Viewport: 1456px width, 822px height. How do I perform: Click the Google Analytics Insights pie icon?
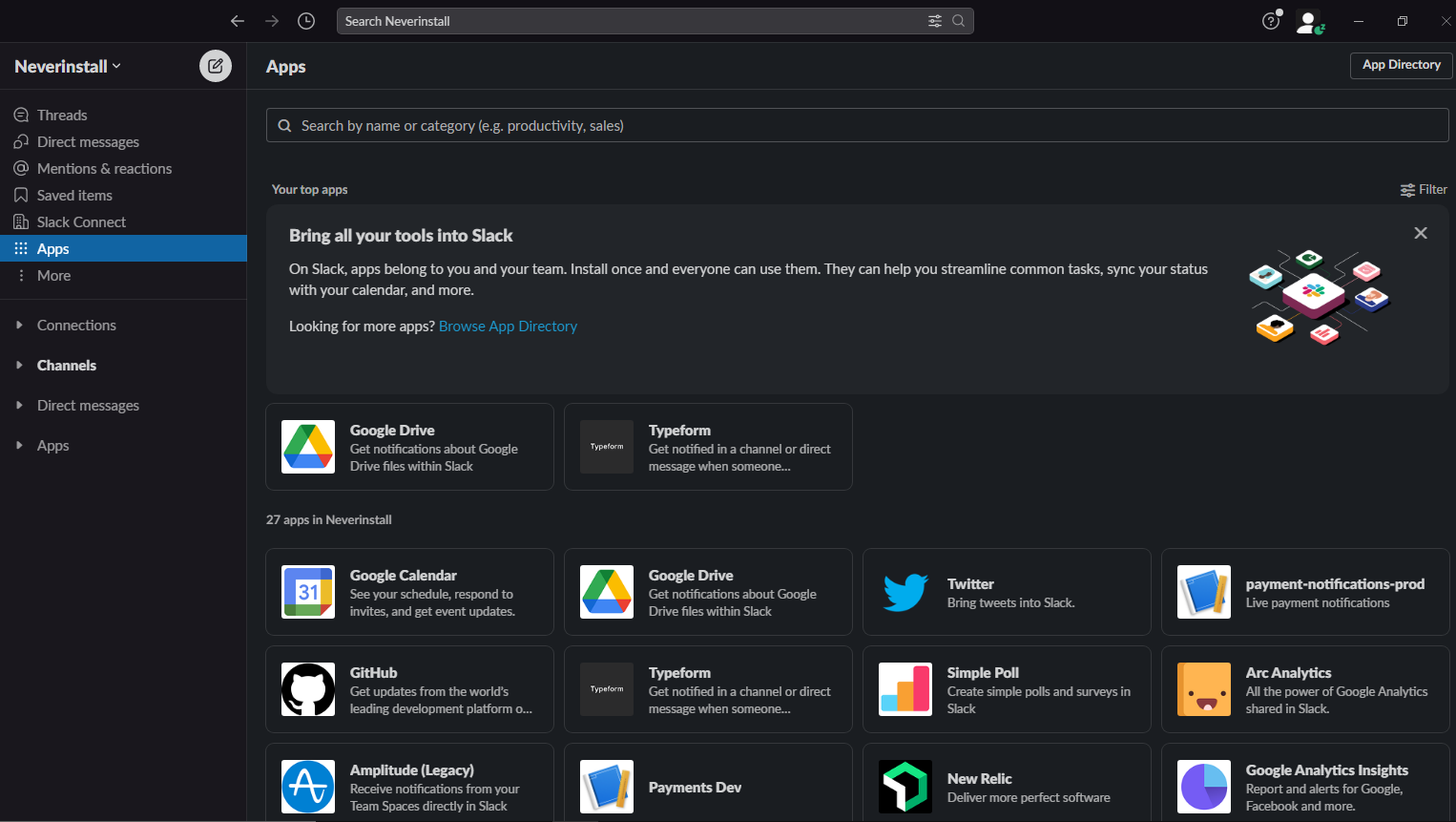coord(1204,787)
